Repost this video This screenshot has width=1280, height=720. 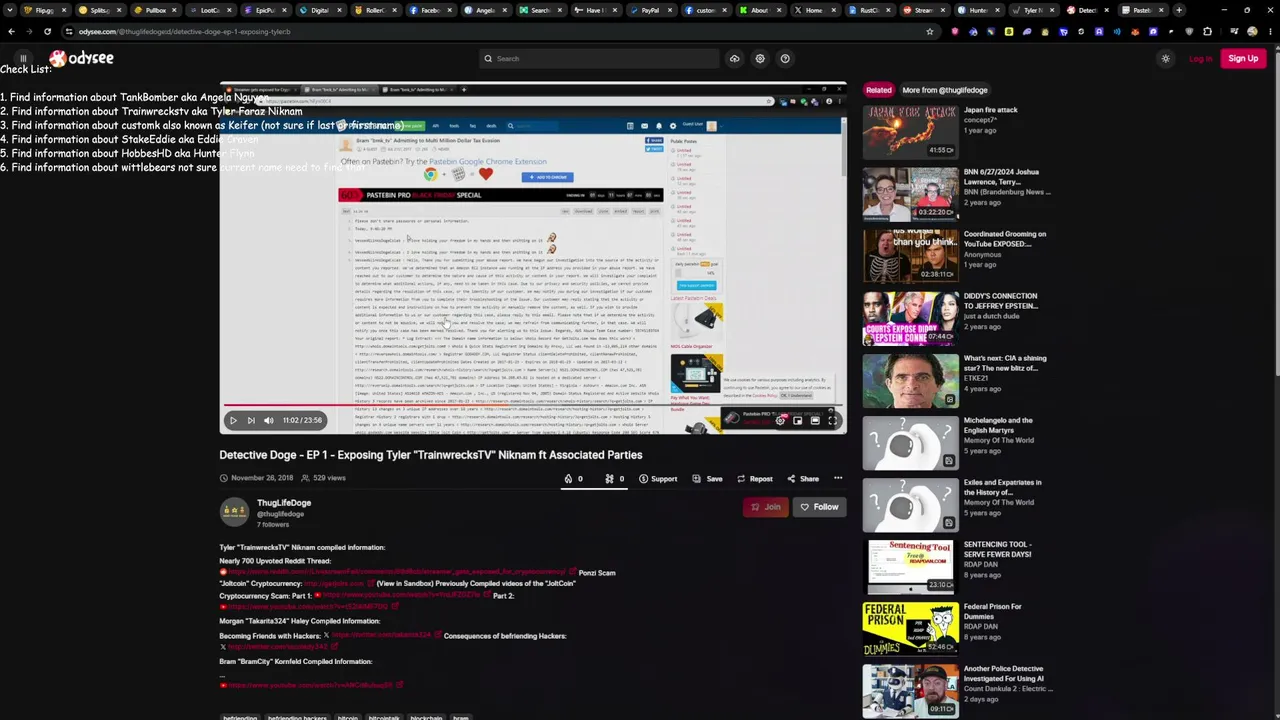(x=755, y=479)
